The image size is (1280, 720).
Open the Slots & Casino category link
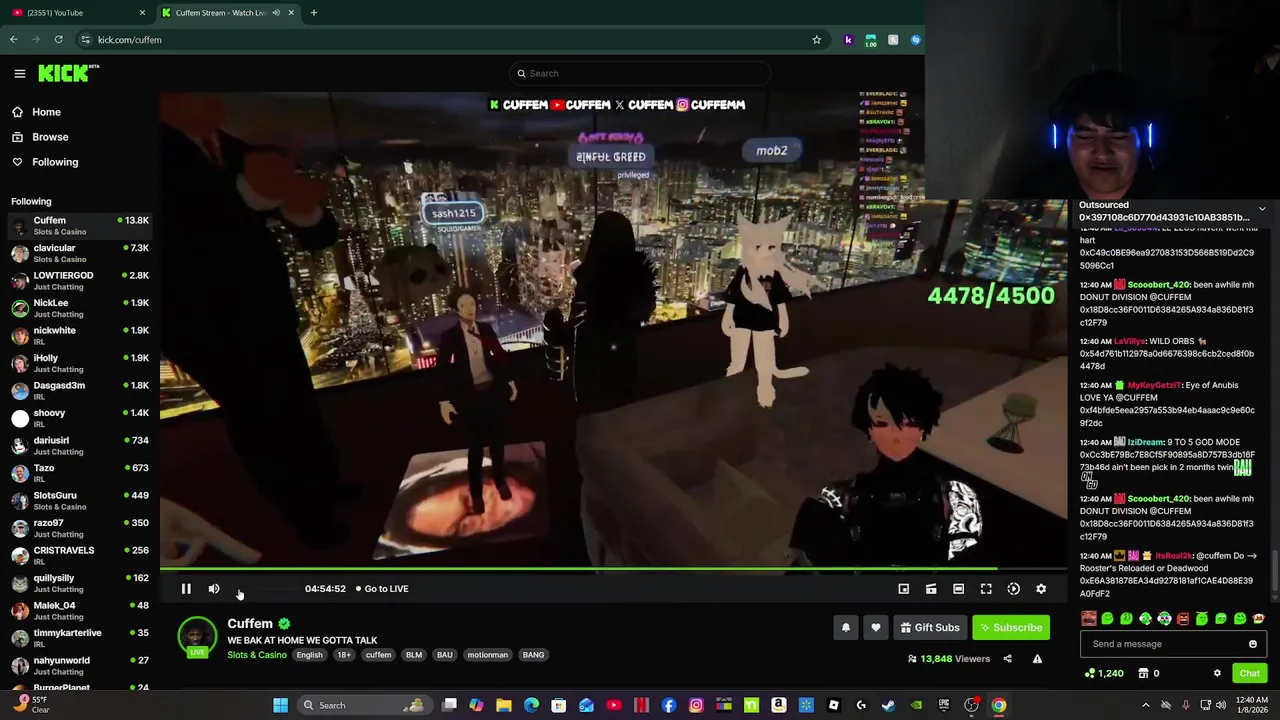(x=257, y=655)
